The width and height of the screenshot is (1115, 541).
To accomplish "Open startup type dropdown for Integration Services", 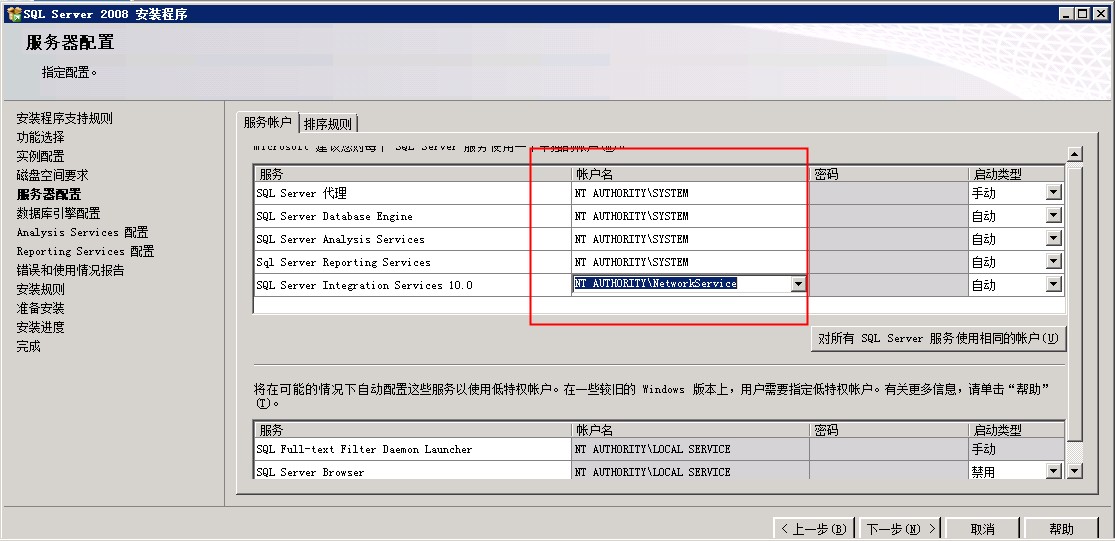I will pos(1054,285).
